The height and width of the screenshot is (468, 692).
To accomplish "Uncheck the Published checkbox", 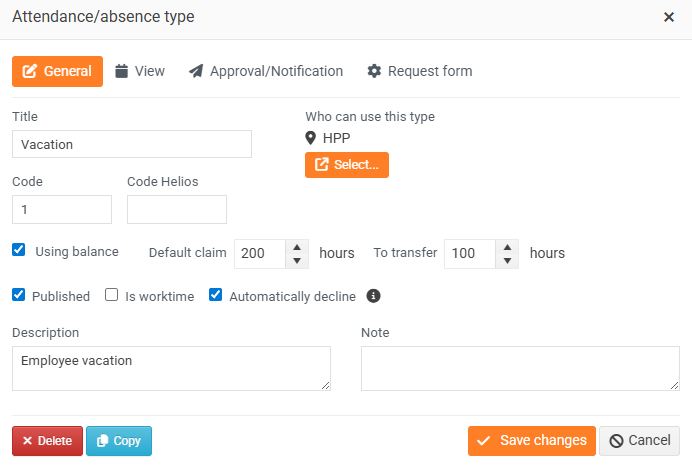I will (19, 295).
